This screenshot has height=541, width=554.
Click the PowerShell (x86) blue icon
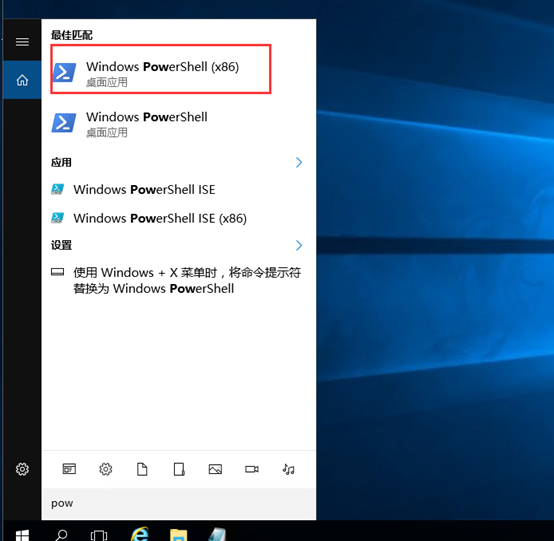[64, 72]
